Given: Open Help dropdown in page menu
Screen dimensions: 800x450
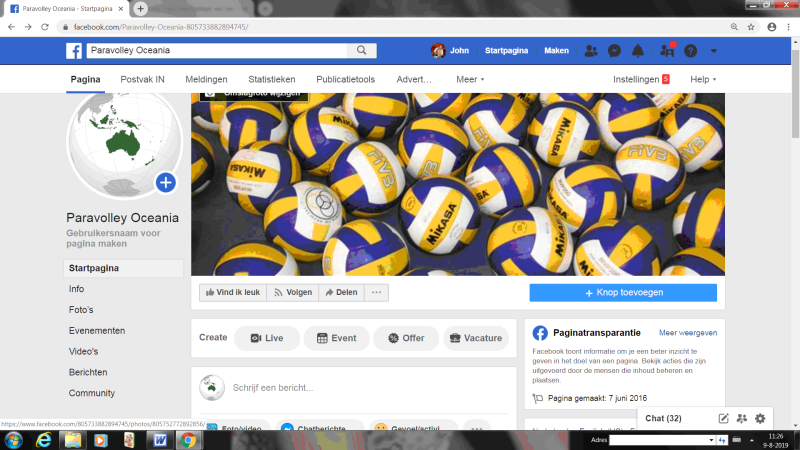Looking at the screenshot, I should point(703,80).
